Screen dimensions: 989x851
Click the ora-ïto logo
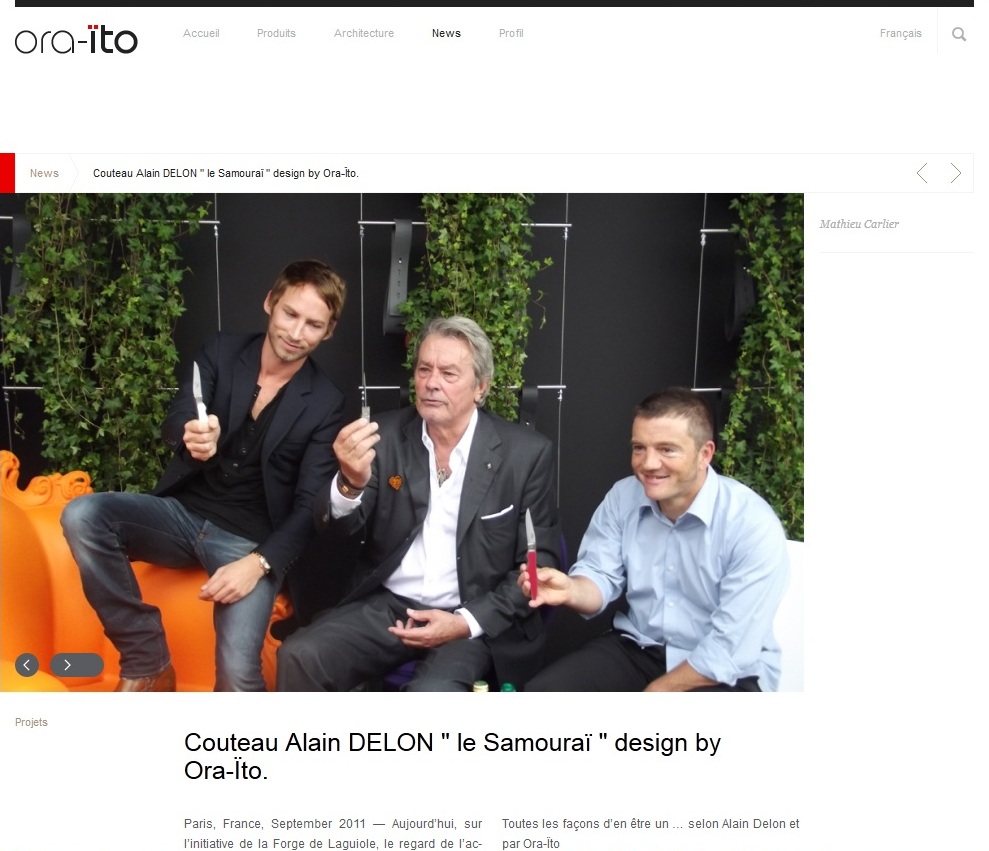[76, 40]
